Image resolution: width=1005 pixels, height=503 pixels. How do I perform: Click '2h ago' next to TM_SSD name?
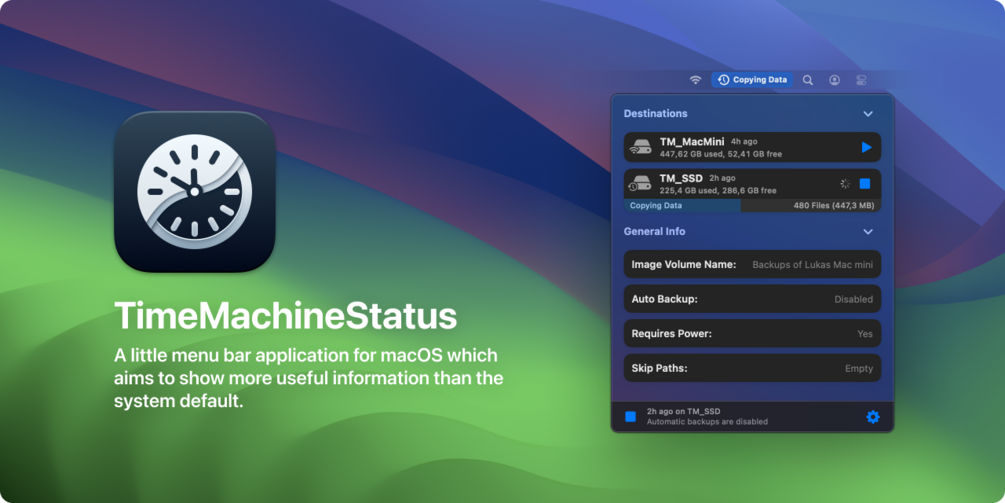coord(722,178)
